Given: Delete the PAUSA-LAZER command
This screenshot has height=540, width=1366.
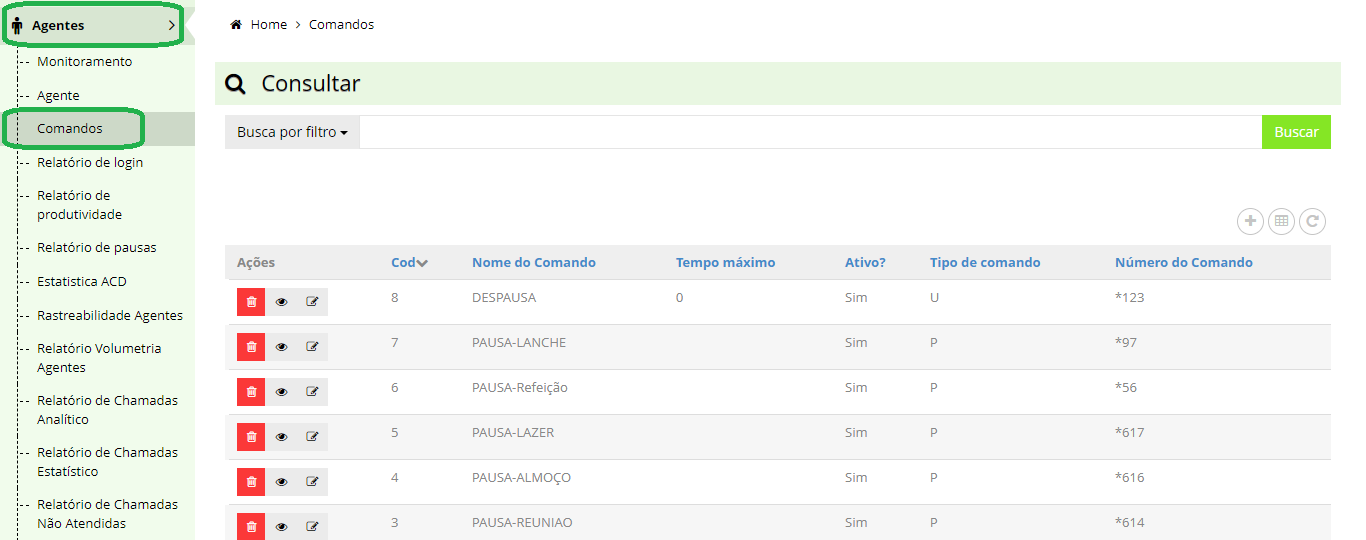Looking at the screenshot, I should click(251, 437).
